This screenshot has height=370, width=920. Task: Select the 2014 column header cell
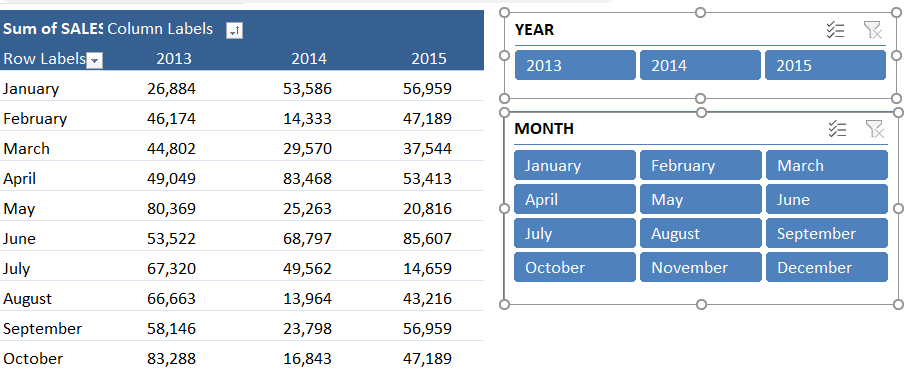click(x=309, y=59)
